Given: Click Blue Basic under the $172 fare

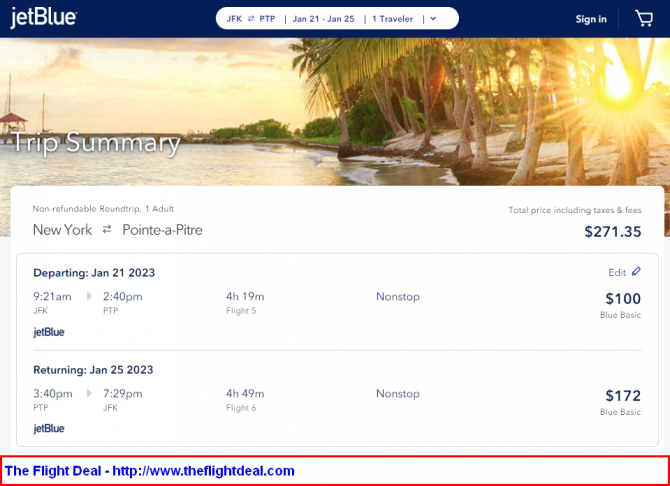Looking at the screenshot, I should coord(620,412).
